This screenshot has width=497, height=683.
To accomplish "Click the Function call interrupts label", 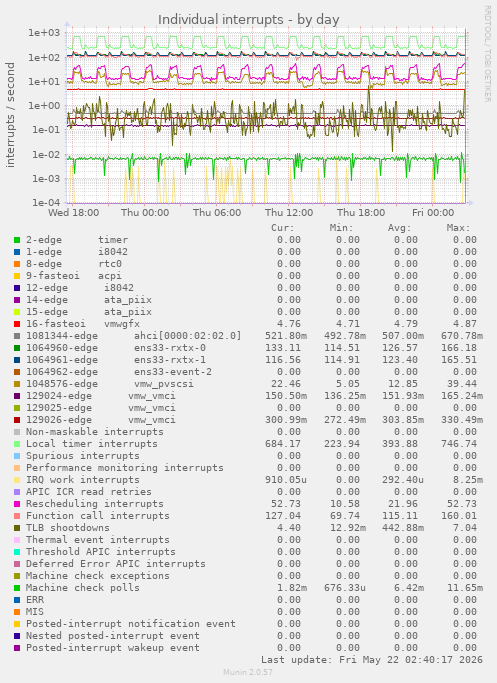I will click(x=98, y=516).
